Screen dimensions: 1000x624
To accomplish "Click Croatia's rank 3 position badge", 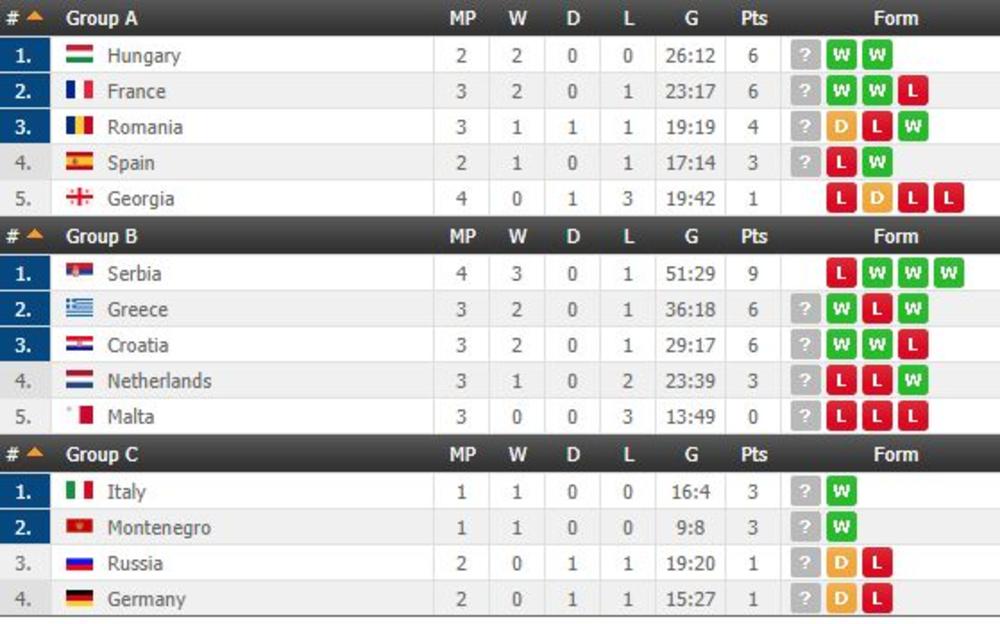I will point(25,345).
